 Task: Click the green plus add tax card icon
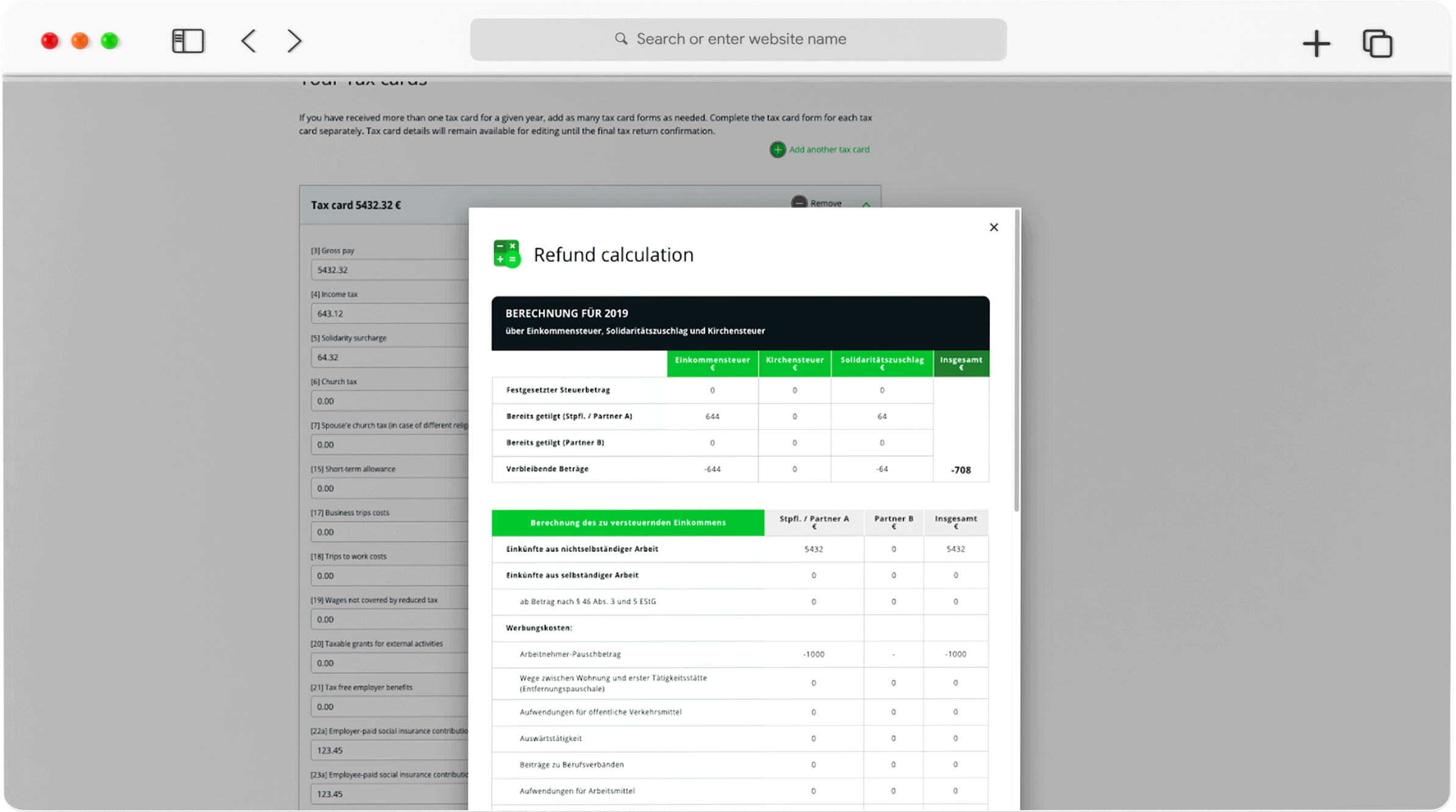click(777, 149)
